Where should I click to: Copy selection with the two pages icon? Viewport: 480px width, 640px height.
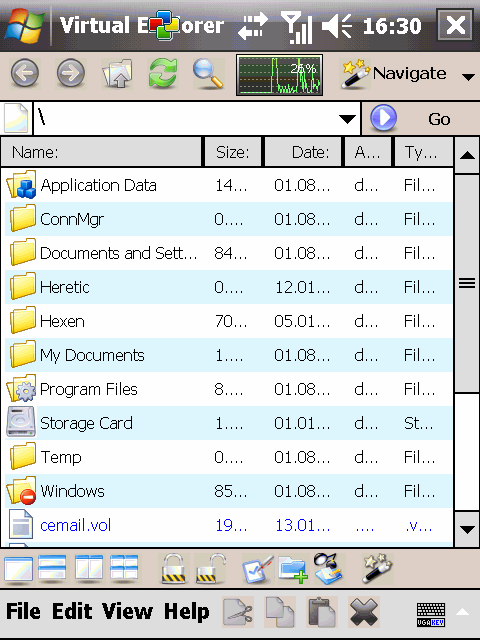[280, 611]
